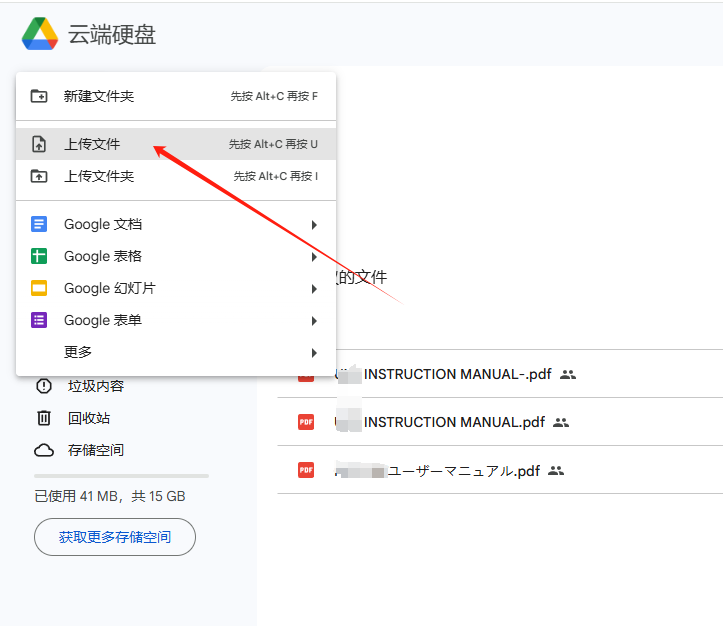Screen dimensions: 723x626
Task: Click the new folder icon
Action: point(39,96)
